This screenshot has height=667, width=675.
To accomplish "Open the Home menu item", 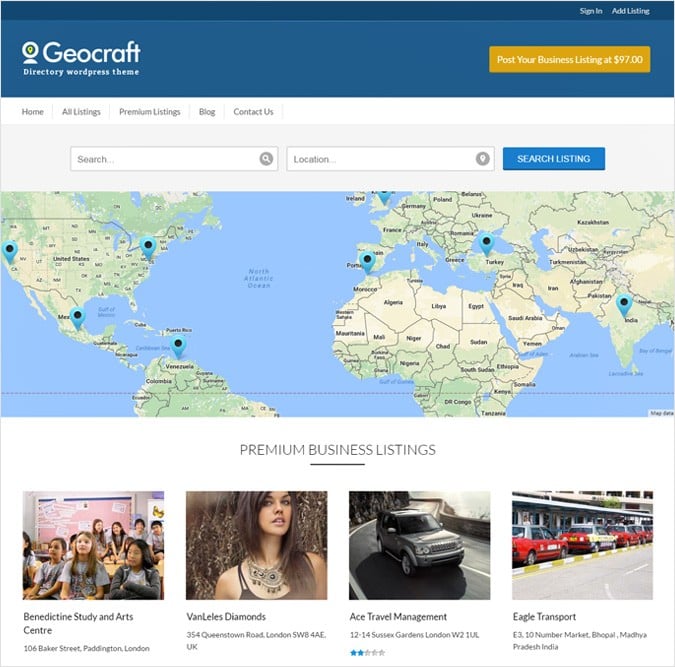I will [33, 112].
